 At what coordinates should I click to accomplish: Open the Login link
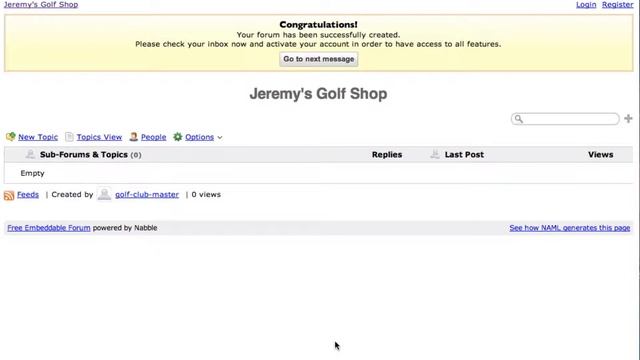pyautogui.click(x=586, y=4)
